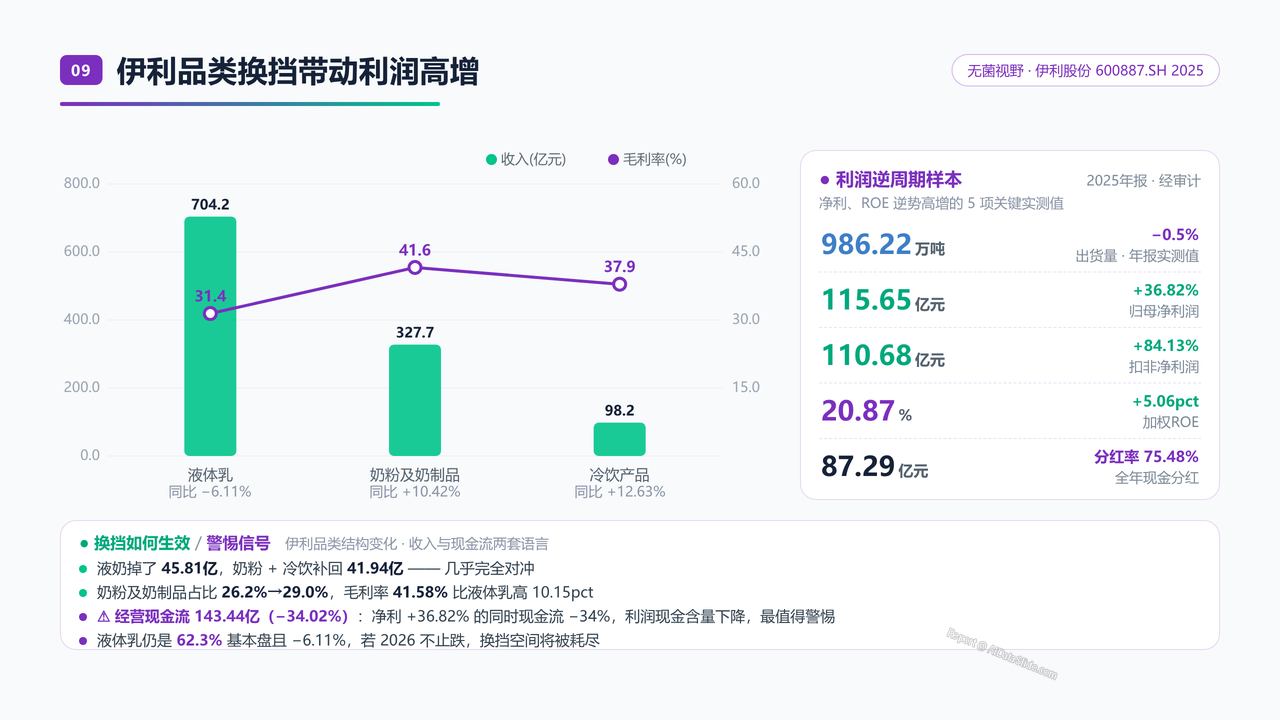Click the 分红率 75.48% figure
1280x720 pixels.
tap(1147, 456)
